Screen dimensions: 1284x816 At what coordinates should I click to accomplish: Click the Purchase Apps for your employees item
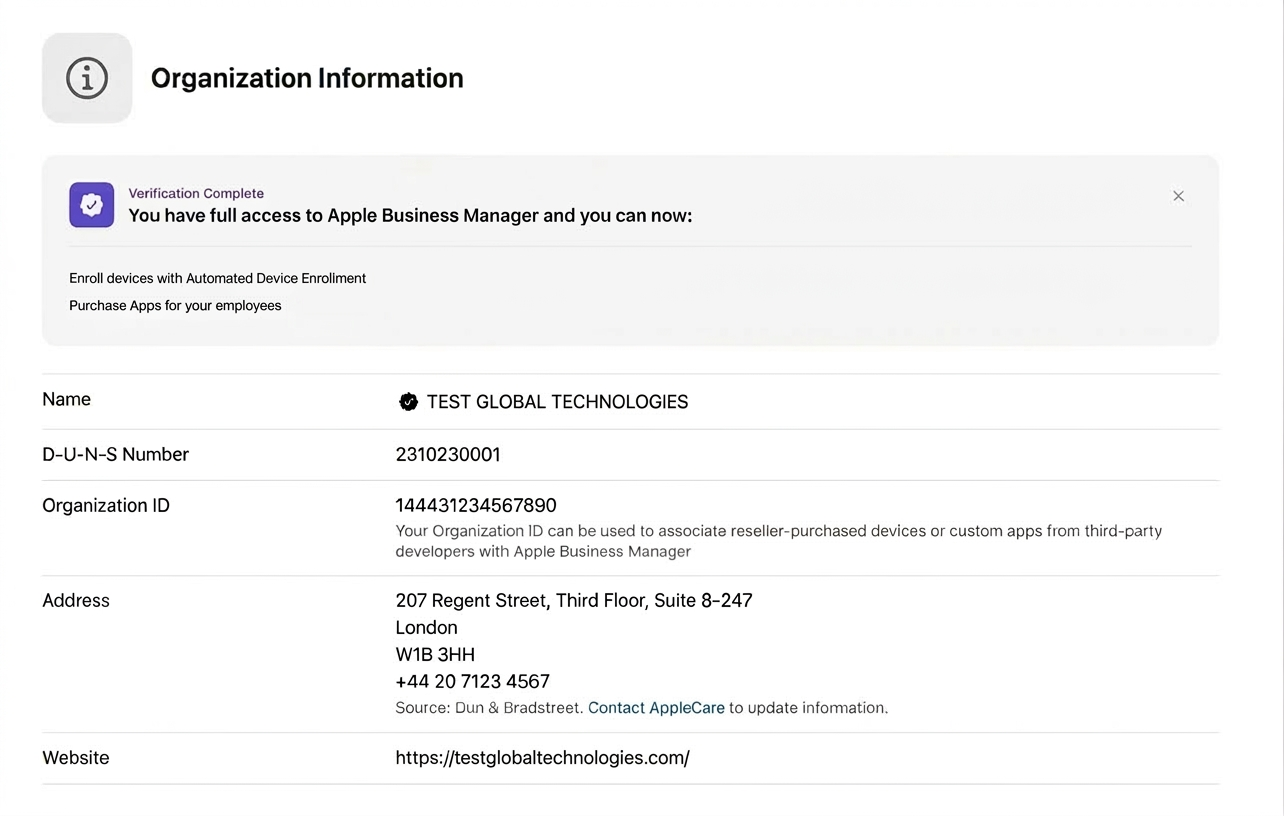175,305
